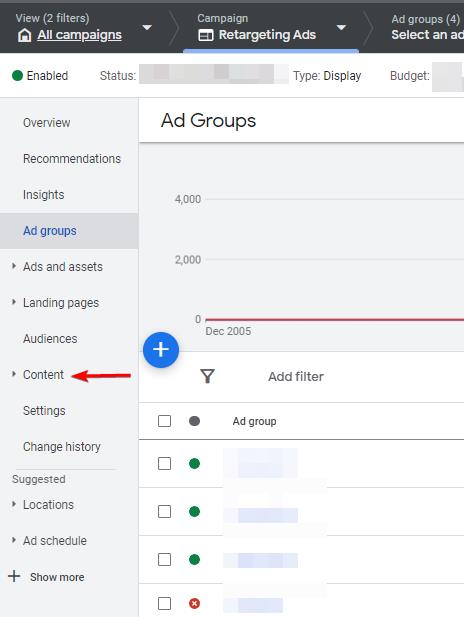Check the first ad group row checkbox
The width and height of the screenshot is (464, 617).
pyautogui.click(x=164, y=464)
